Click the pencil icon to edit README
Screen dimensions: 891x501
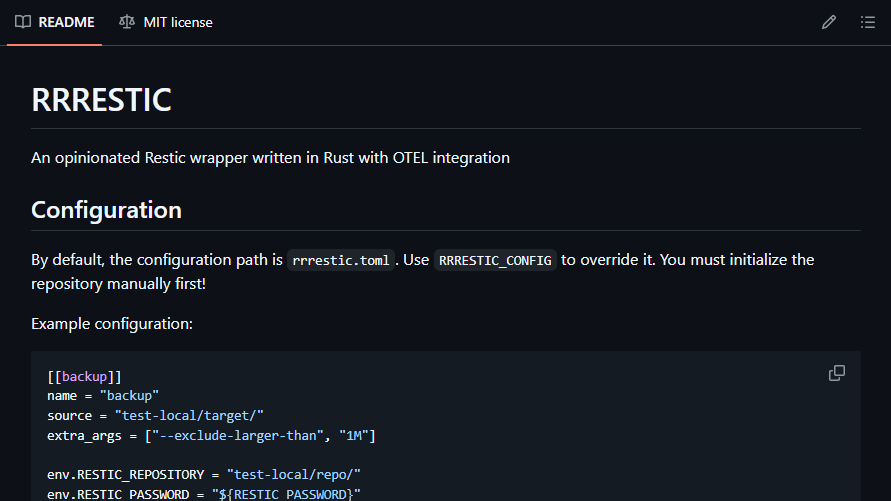pos(828,22)
